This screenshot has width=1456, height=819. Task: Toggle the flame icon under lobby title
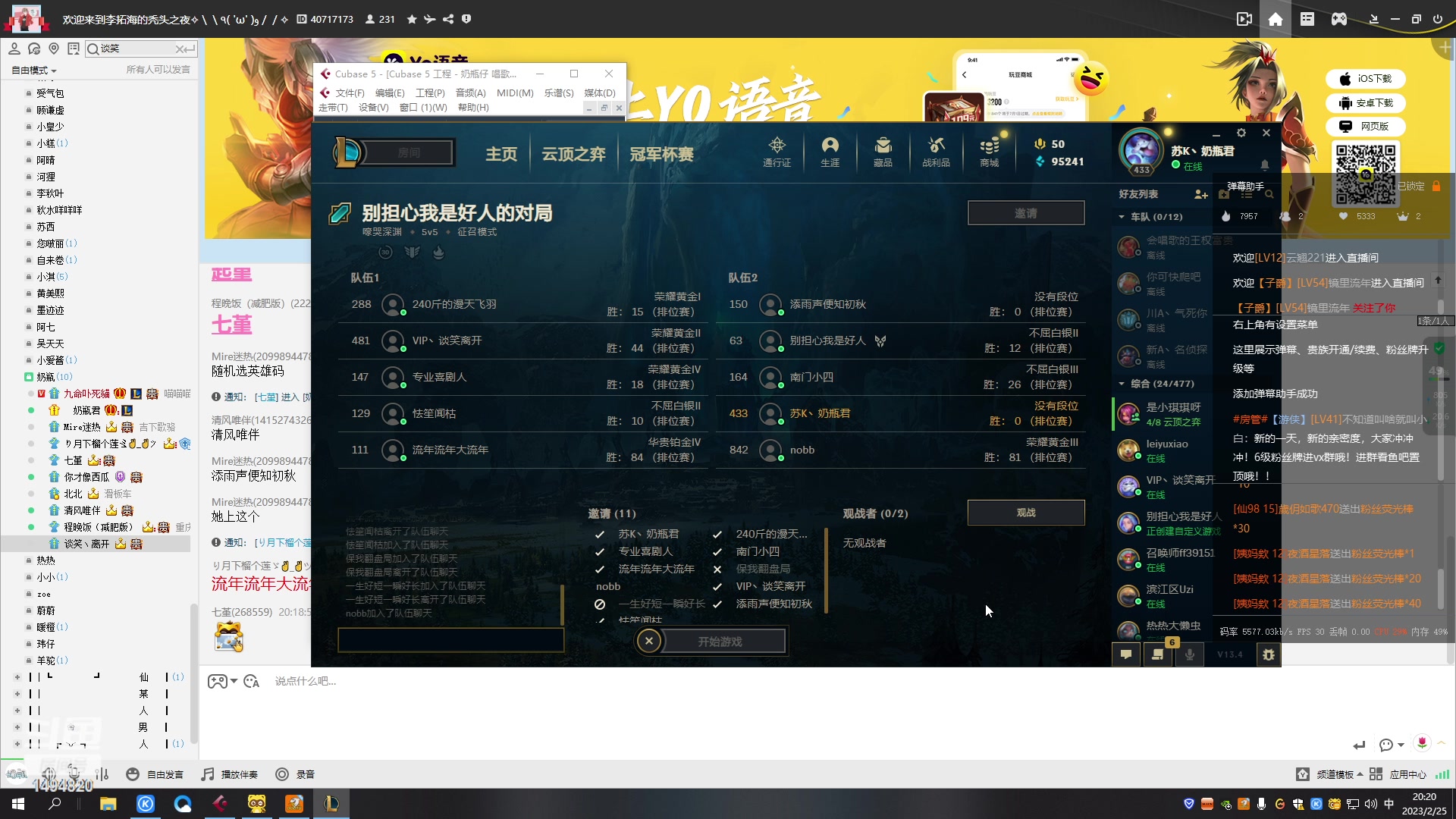pos(438,252)
